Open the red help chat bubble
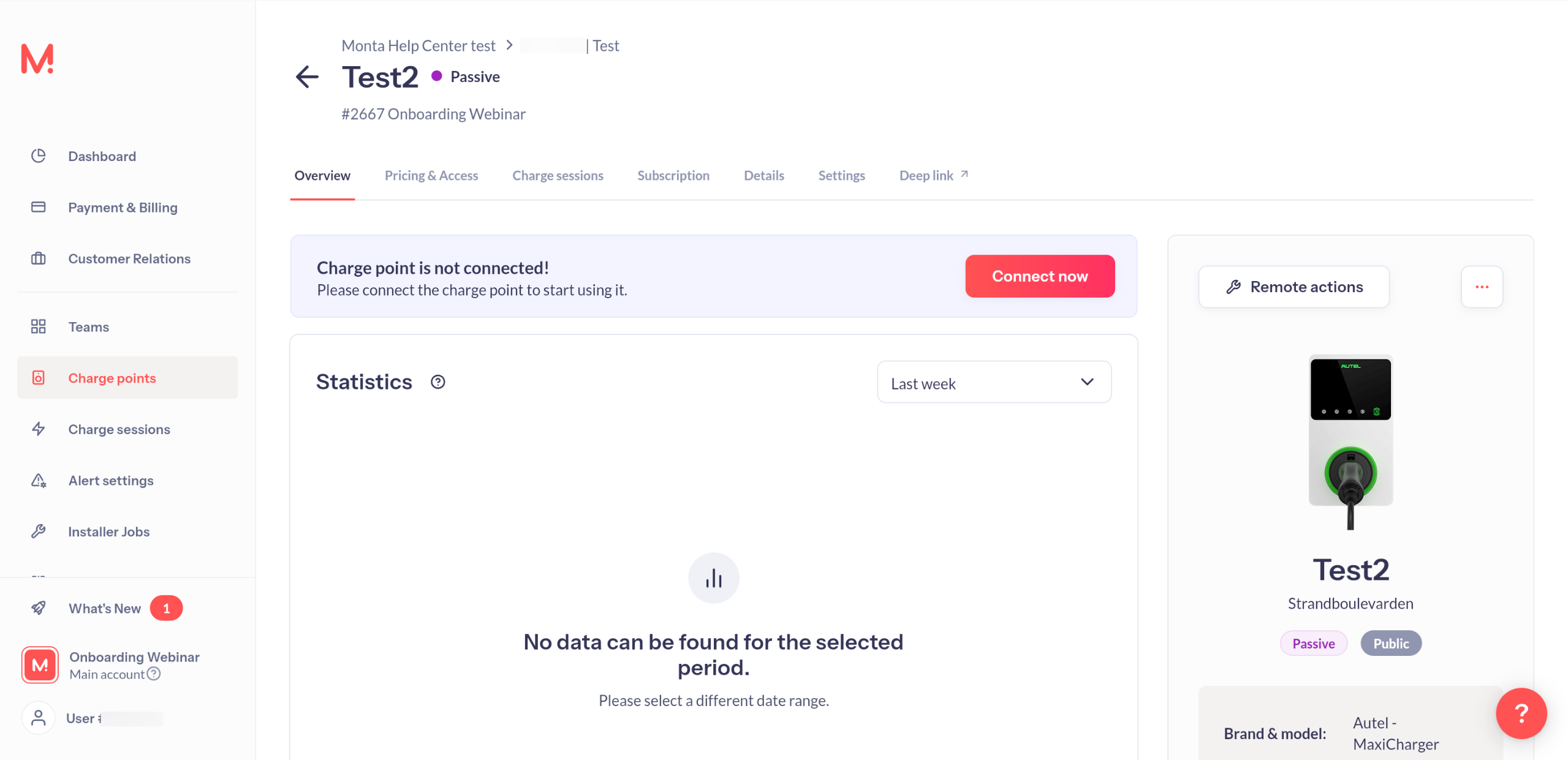 (x=1520, y=713)
